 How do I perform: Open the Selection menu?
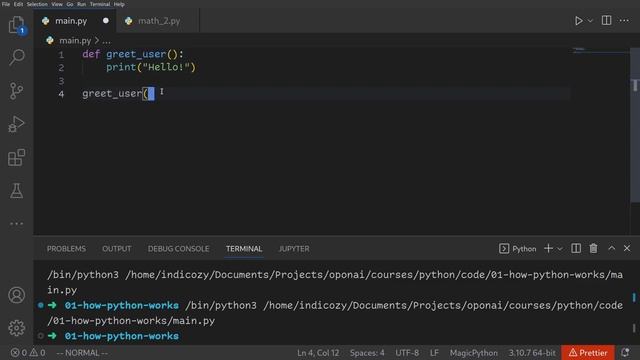[37, 4]
